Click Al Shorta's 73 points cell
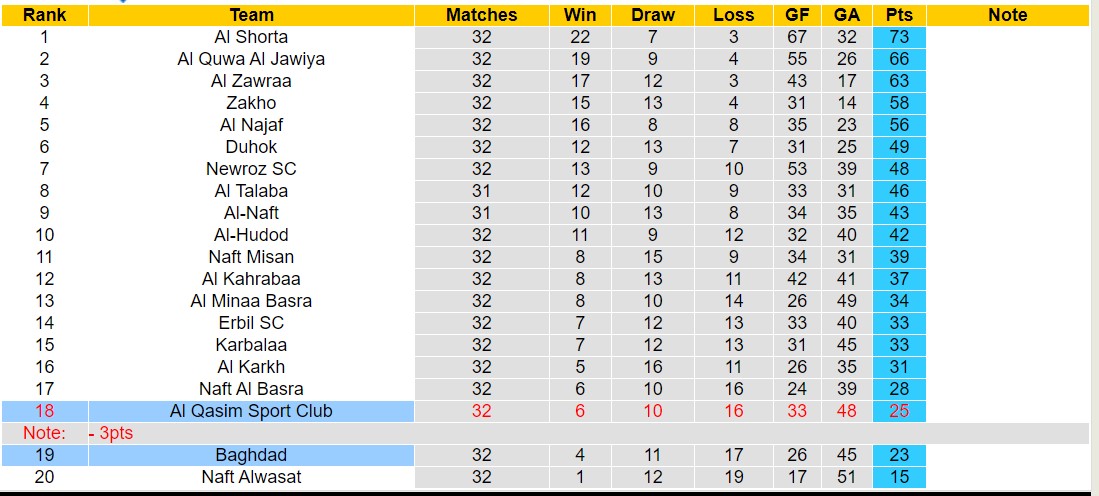The image size is (1099, 496). (899, 37)
